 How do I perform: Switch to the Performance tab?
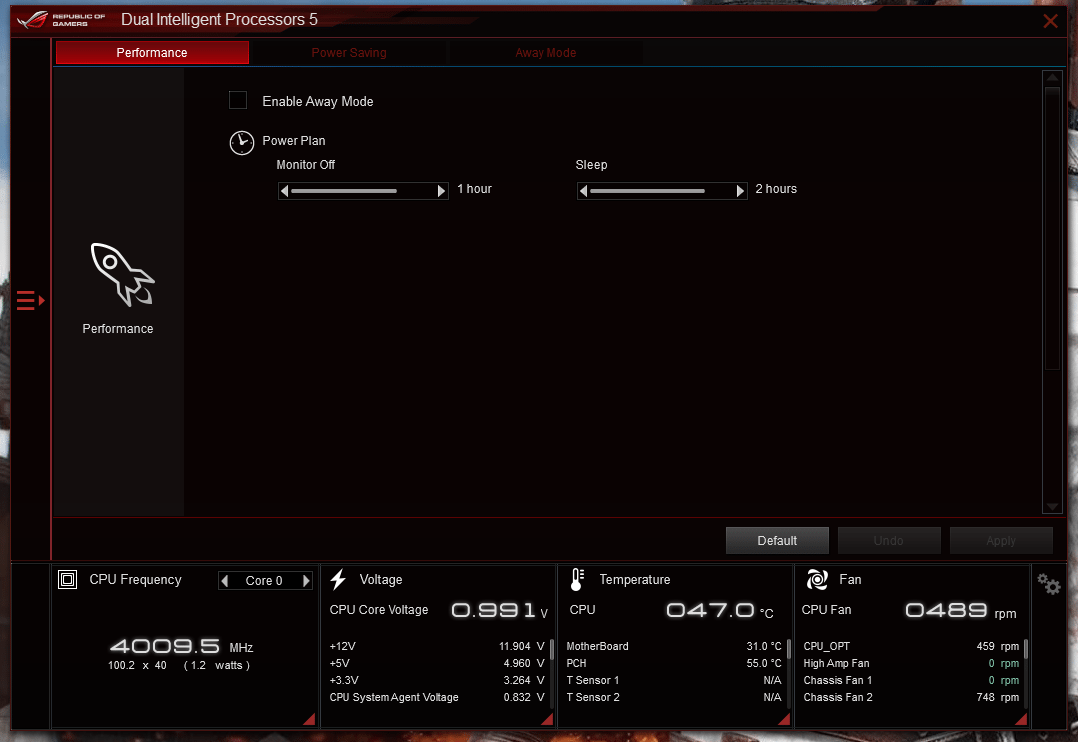pos(152,53)
